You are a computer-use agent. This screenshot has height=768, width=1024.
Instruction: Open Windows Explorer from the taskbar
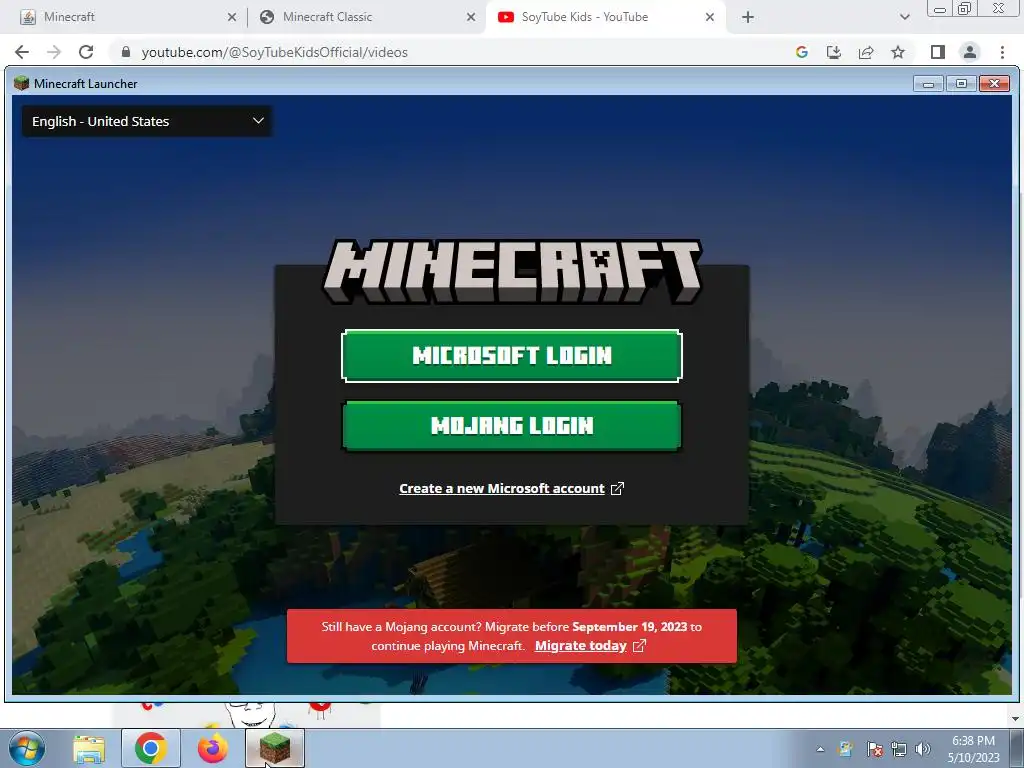click(x=89, y=749)
